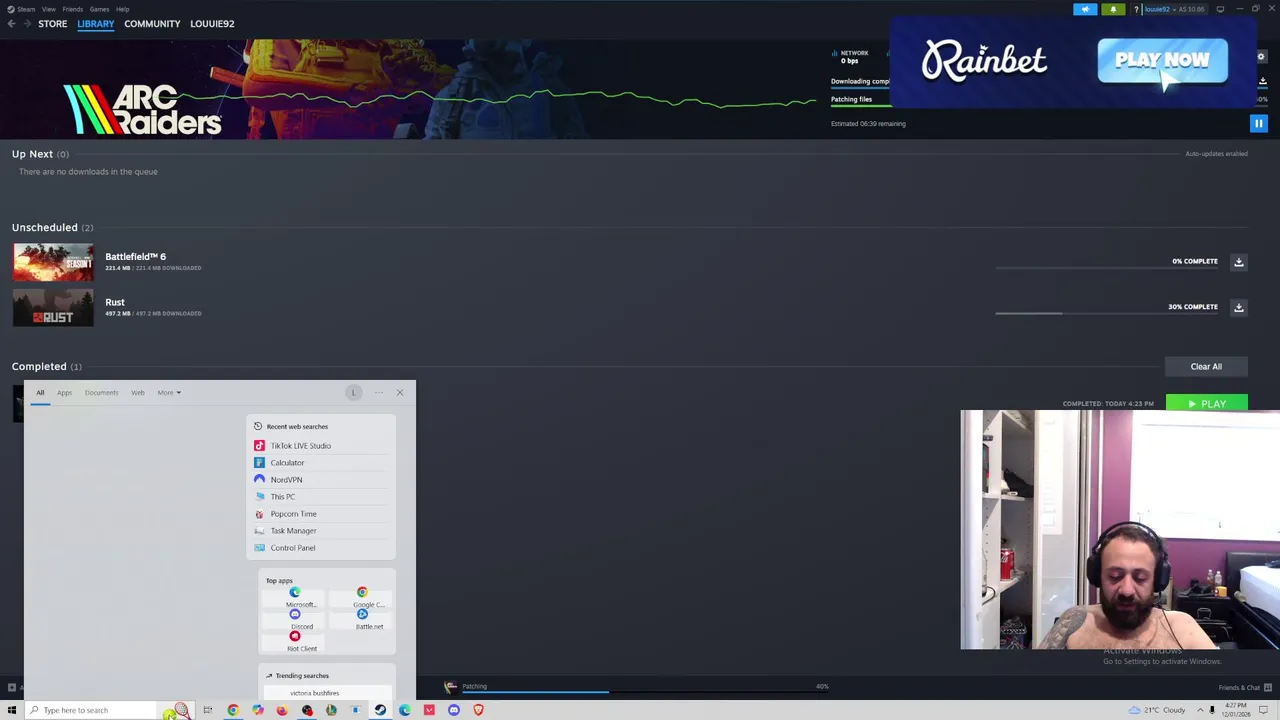
Task: Pause the ARC Raiders patching download
Action: (1258, 123)
